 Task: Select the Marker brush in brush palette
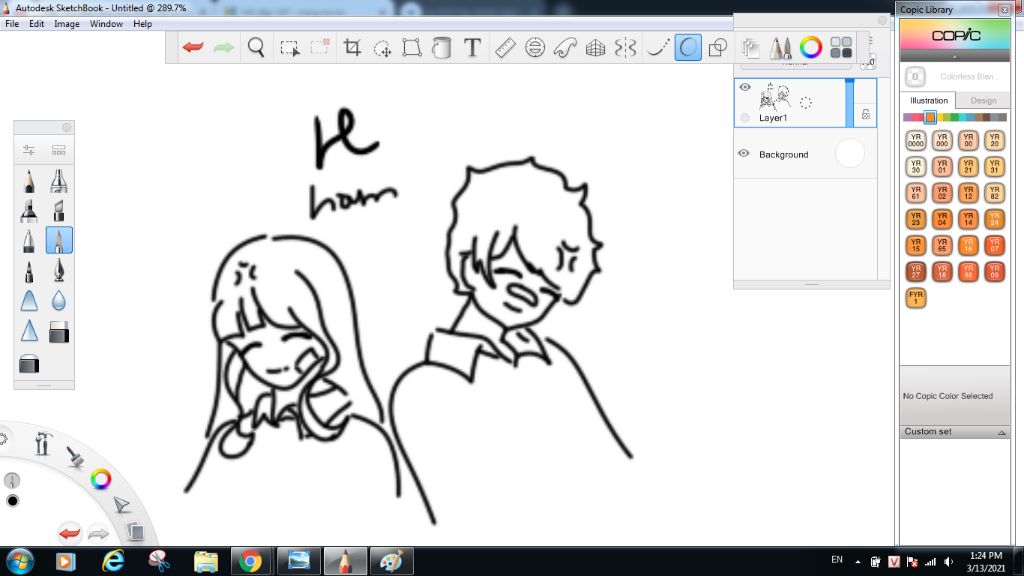pos(29,211)
